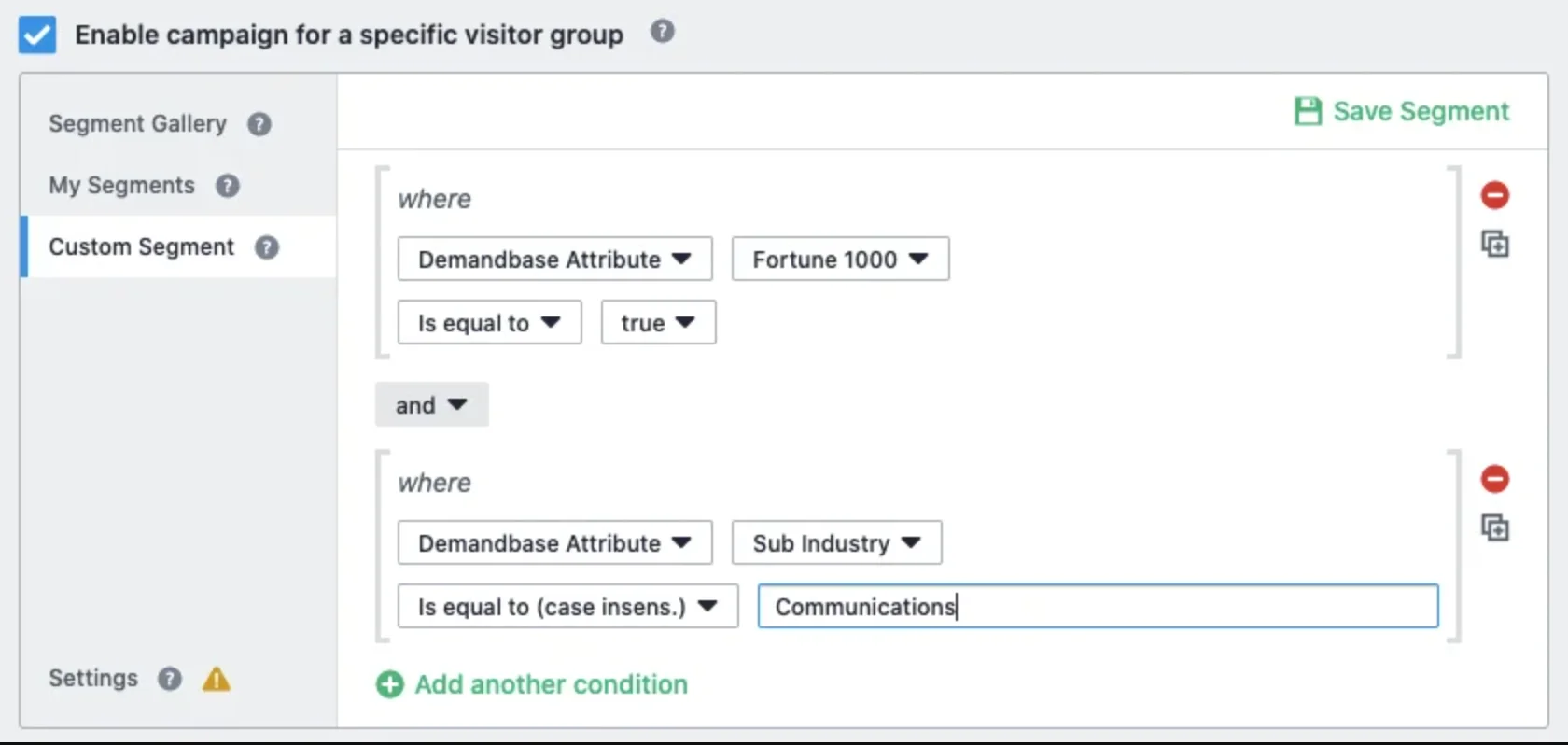This screenshot has height=745, width=1568.
Task: Open the Sub Industry dropdown
Action: coord(836,542)
